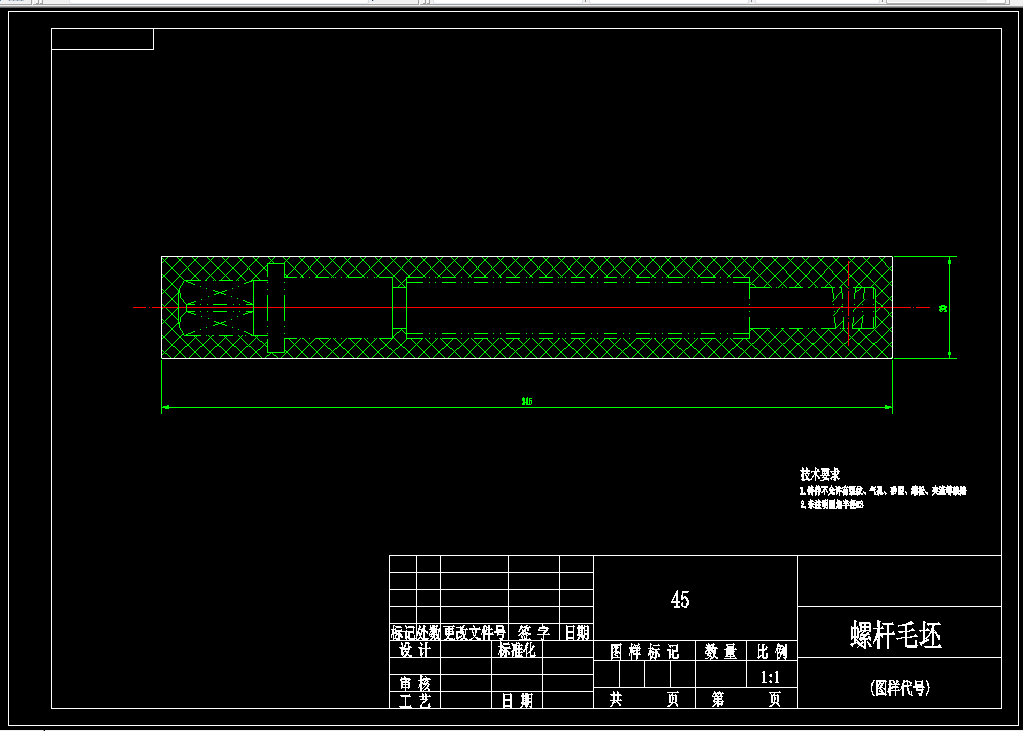Click the 共 character in title block

pos(615,700)
